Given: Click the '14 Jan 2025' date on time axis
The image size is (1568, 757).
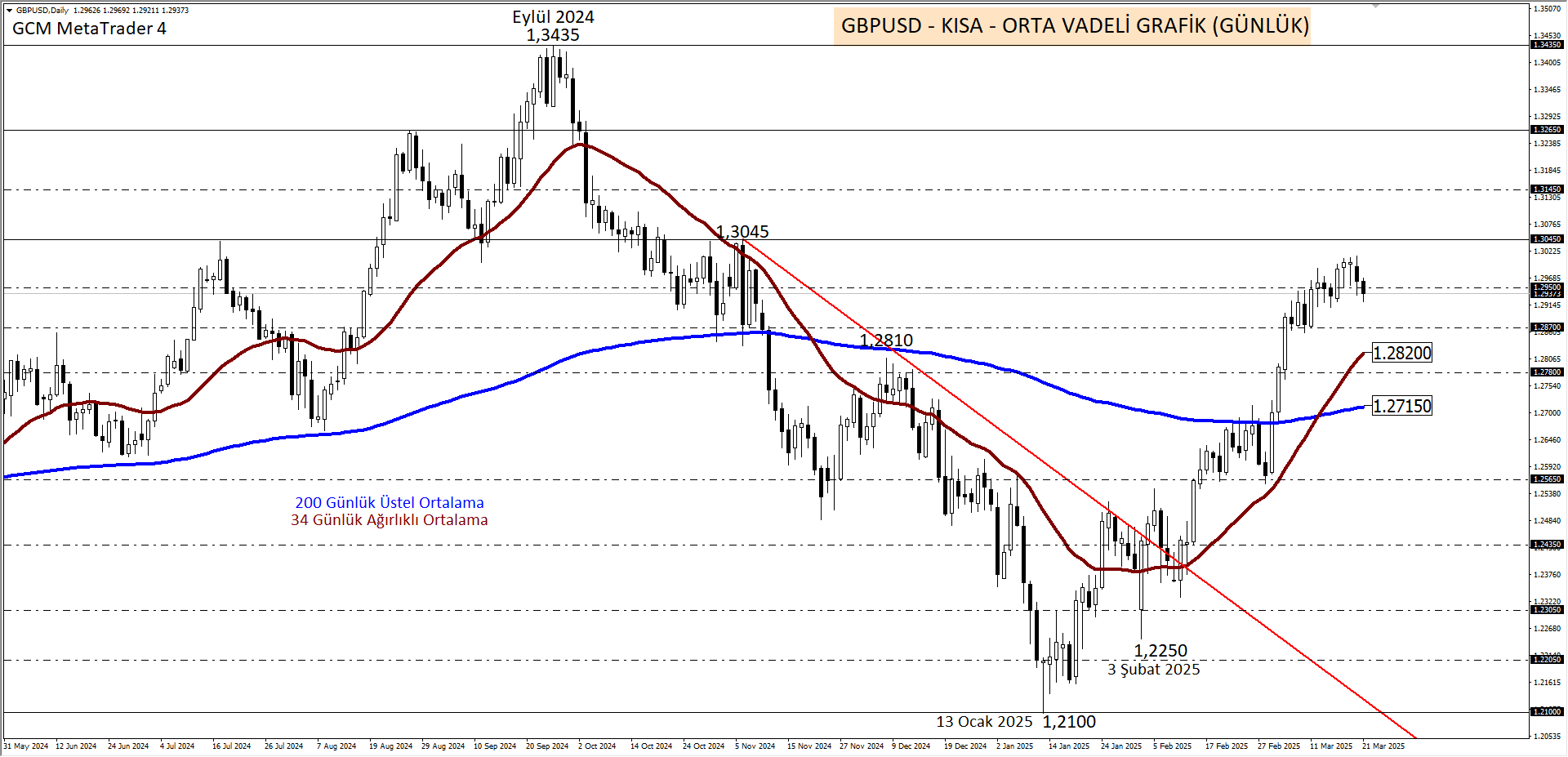Looking at the screenshot, I should [1069, 746].
